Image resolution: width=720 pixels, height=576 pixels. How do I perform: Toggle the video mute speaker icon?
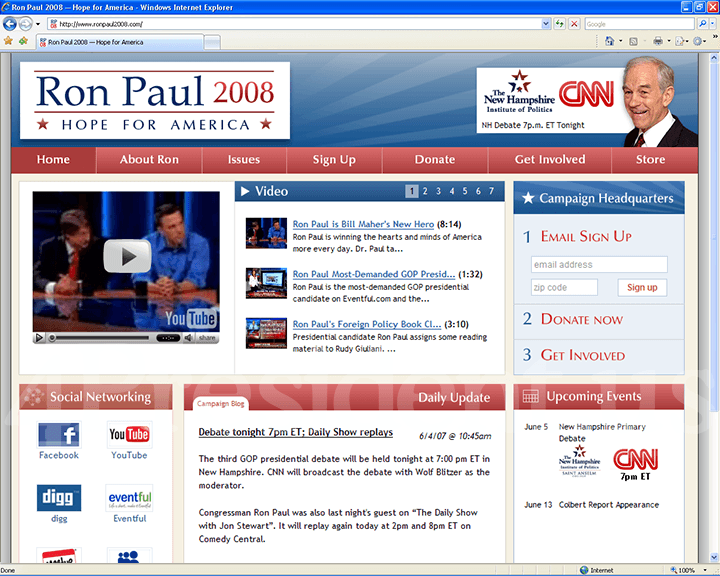coord(188,338)
